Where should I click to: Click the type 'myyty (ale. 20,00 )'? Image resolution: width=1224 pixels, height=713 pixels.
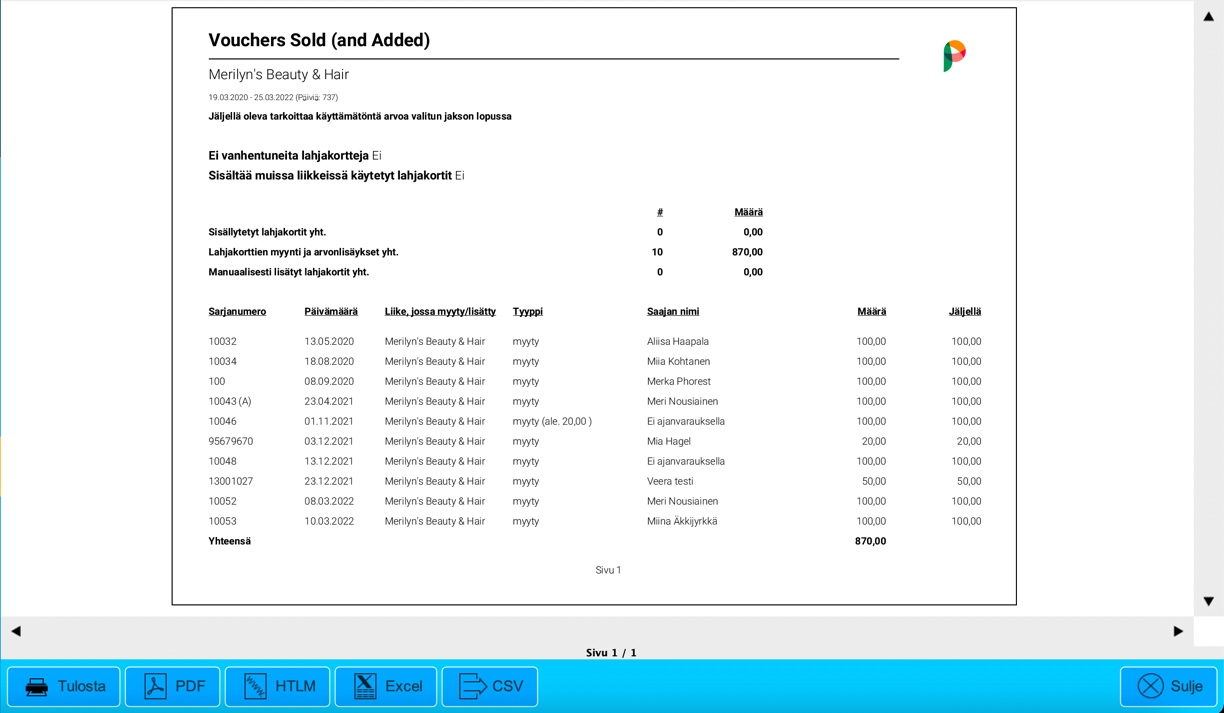[x=552, y=422]
